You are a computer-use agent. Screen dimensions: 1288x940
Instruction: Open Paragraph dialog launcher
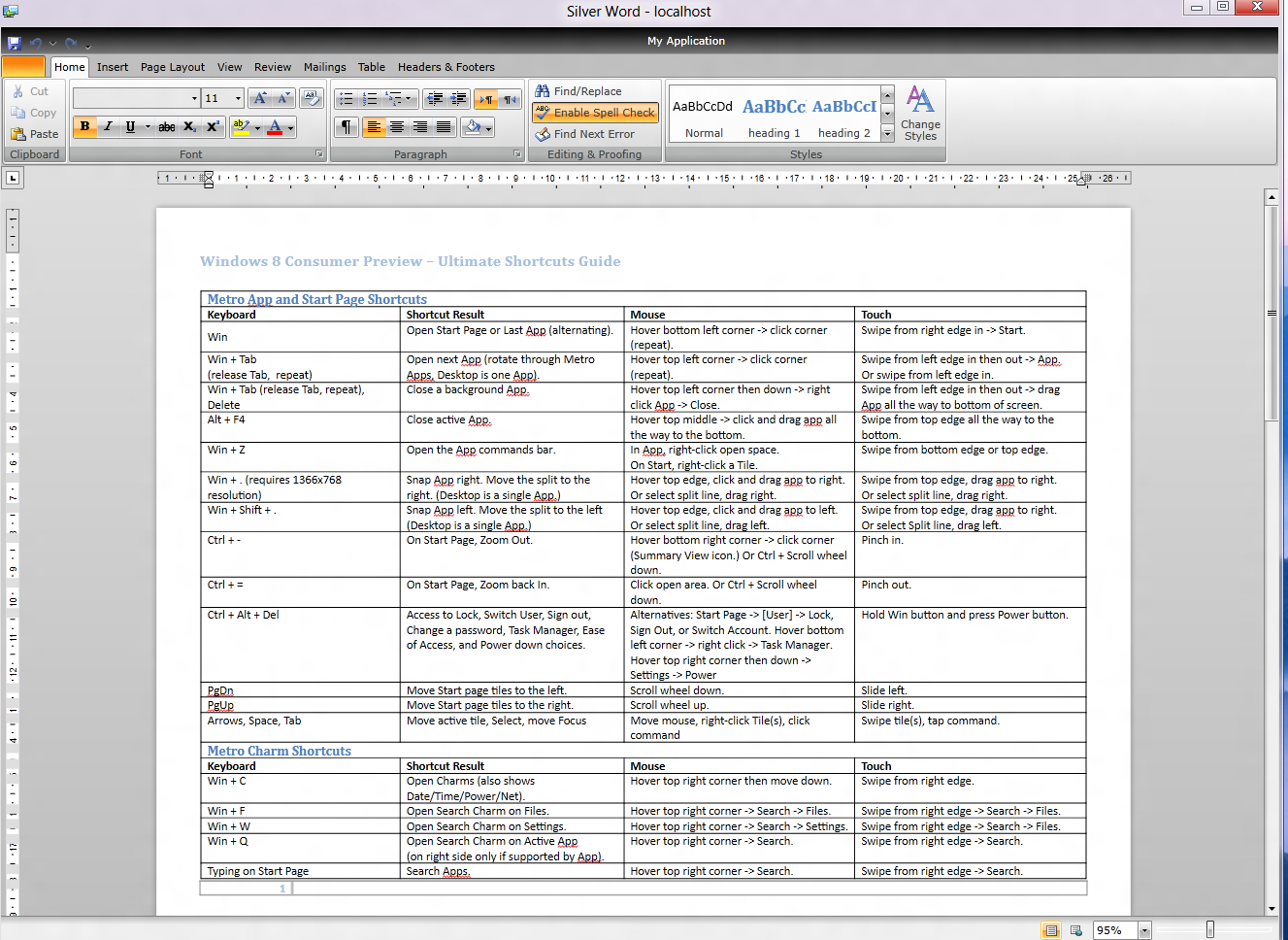click(517, 154)
